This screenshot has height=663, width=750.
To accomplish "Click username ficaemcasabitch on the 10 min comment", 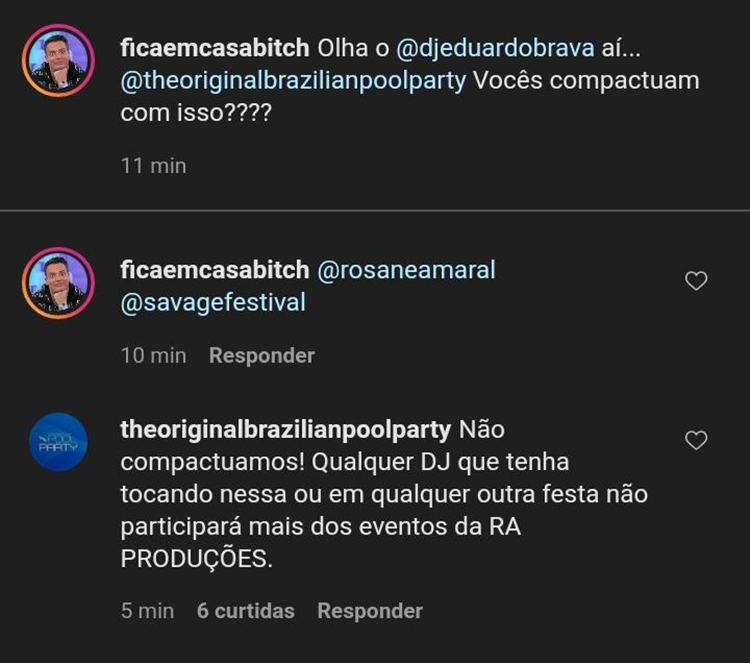I will [x=214, y=270].
